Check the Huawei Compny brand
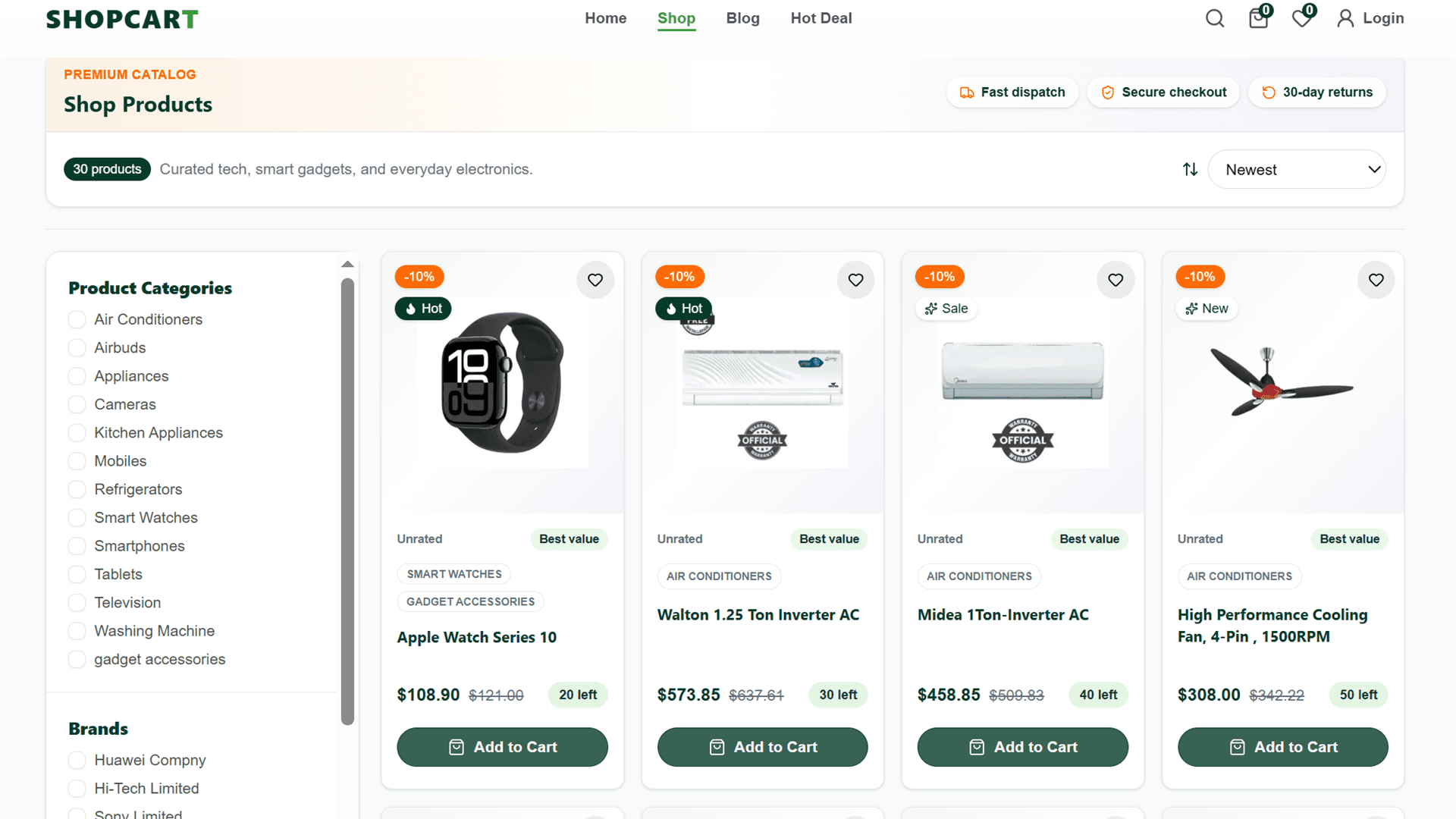This screenshot has width=1456, height=819. coord(77,760)
